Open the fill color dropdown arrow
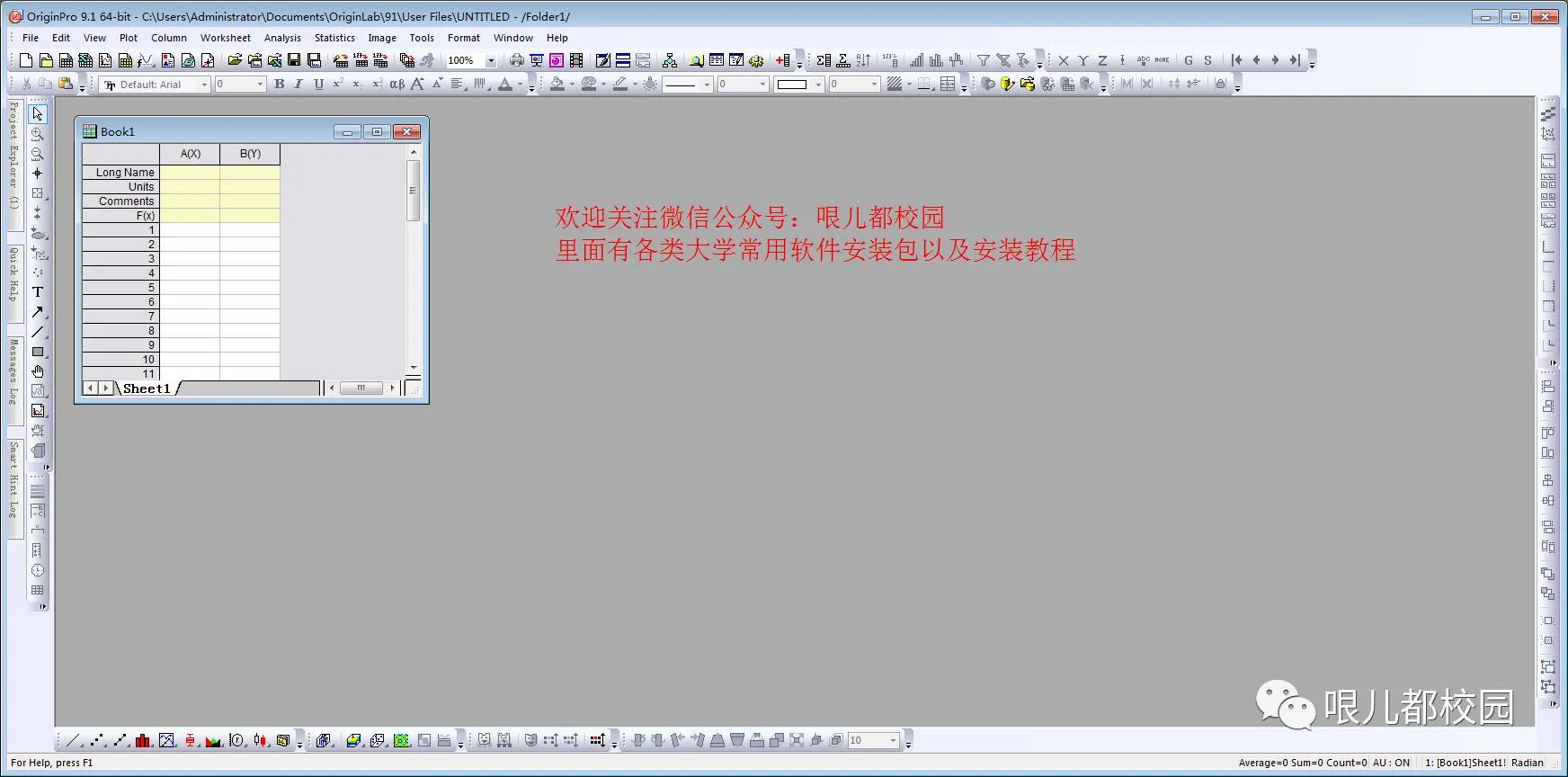The width and height of the screenshot is (1568, 777). coord(572,85)
